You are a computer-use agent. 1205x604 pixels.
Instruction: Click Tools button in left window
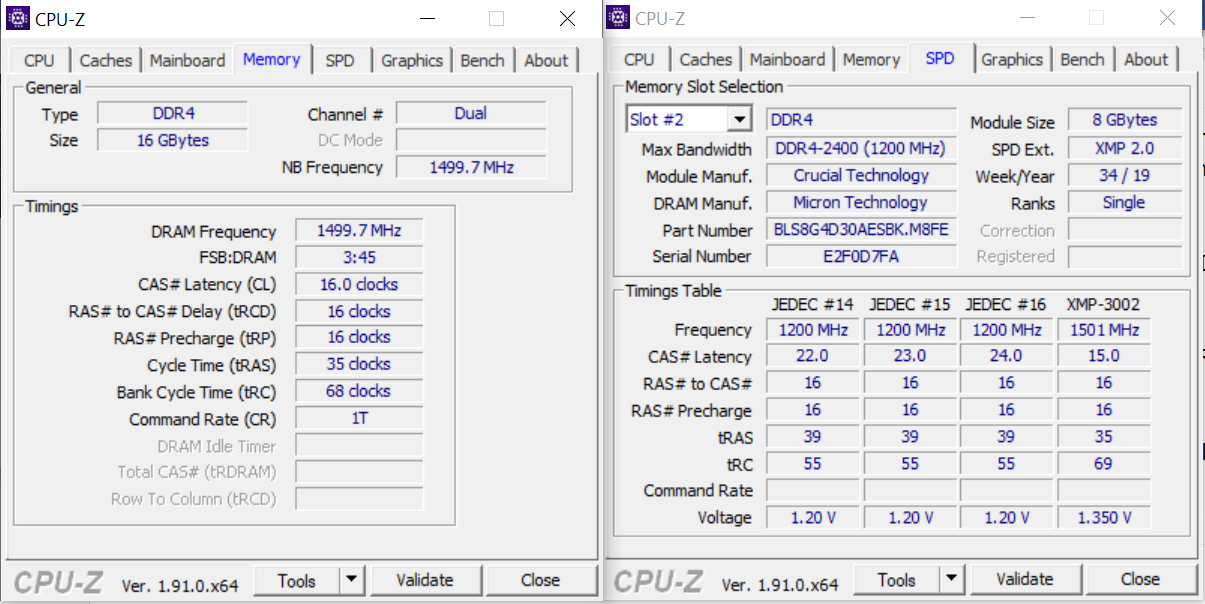297,580
